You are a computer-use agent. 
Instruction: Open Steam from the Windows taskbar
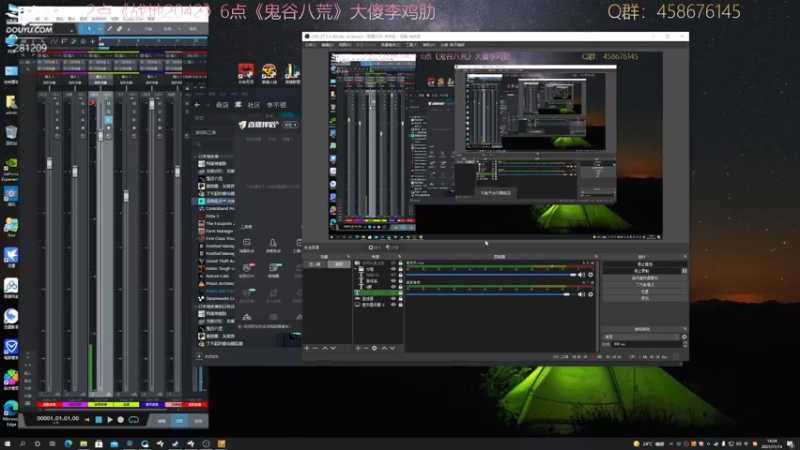click(176, 444)
